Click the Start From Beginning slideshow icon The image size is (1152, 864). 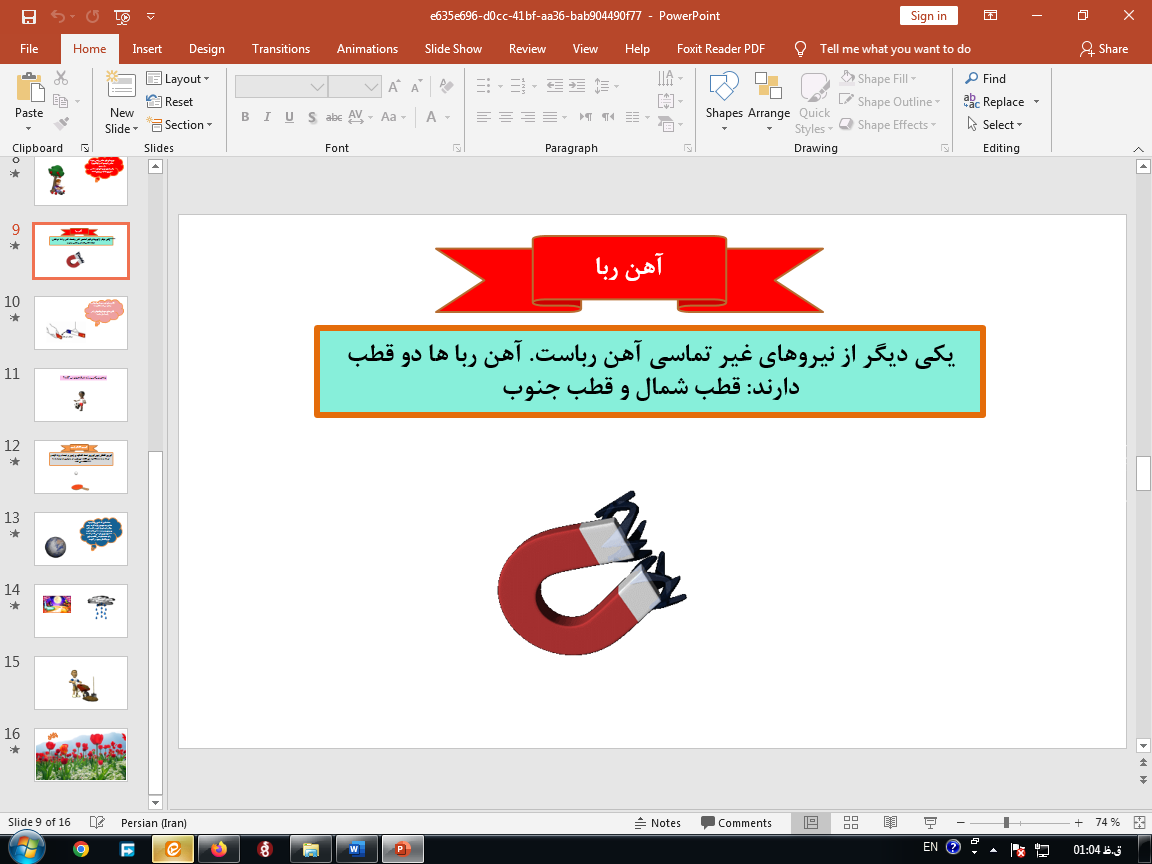pyautogui.click(x=123, y=16)
